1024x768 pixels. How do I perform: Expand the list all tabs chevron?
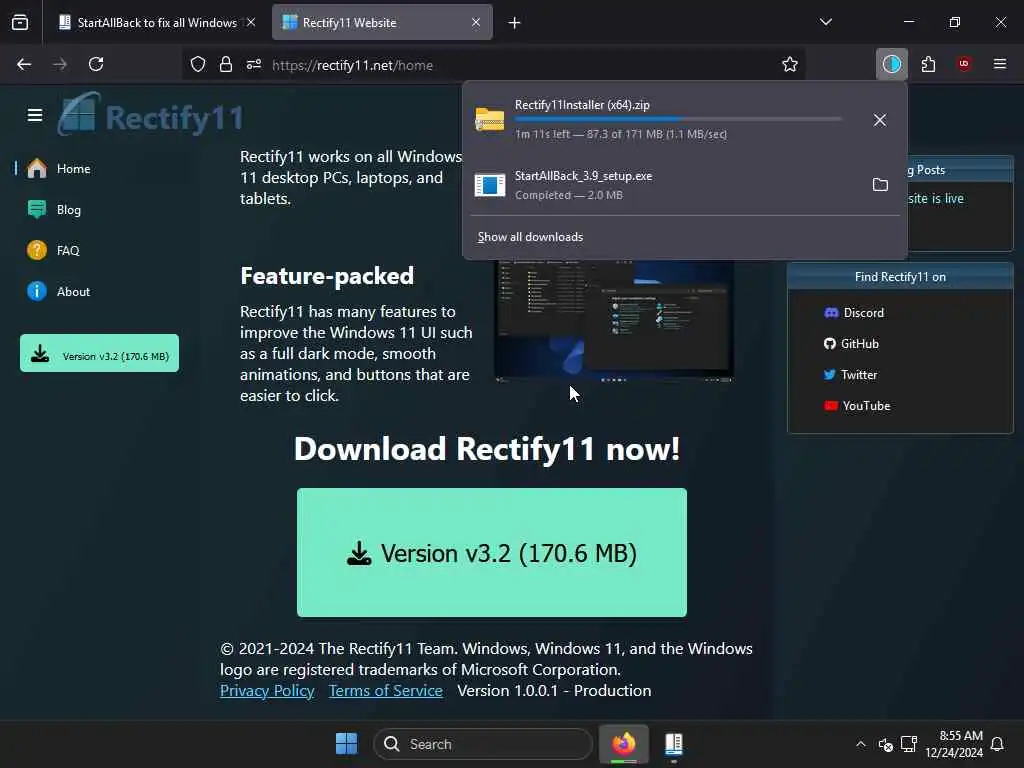(826, 22)
